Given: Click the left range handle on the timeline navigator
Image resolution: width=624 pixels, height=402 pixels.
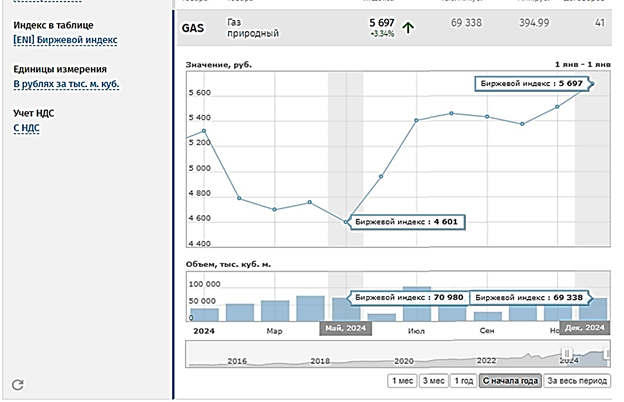Looking at the screenshot, I should click(x=565, y=353).
